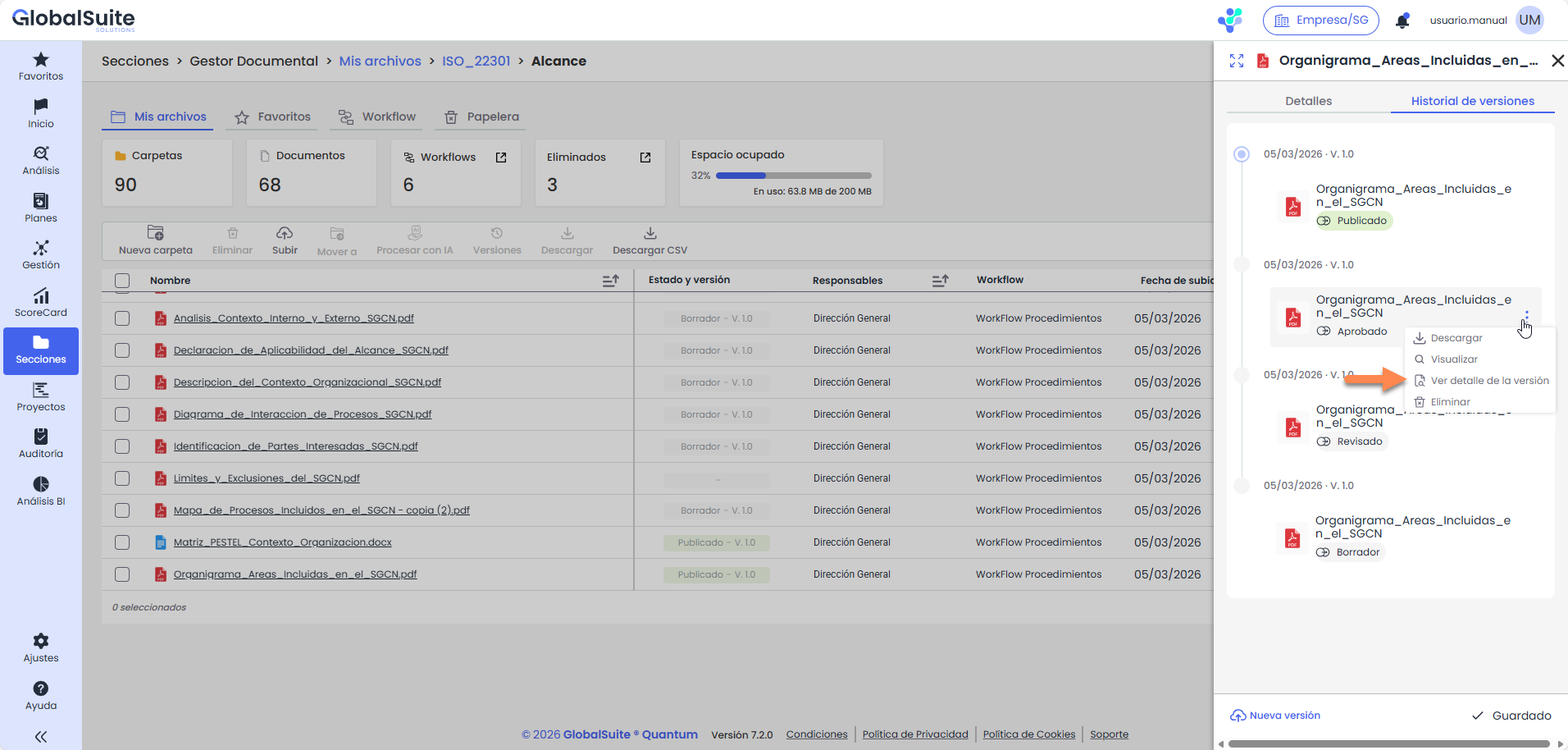This screenshot has height=750, width=1568.
Task: Select 'Ver detalle de la versión' menu option
Action: coord(1488,381)
